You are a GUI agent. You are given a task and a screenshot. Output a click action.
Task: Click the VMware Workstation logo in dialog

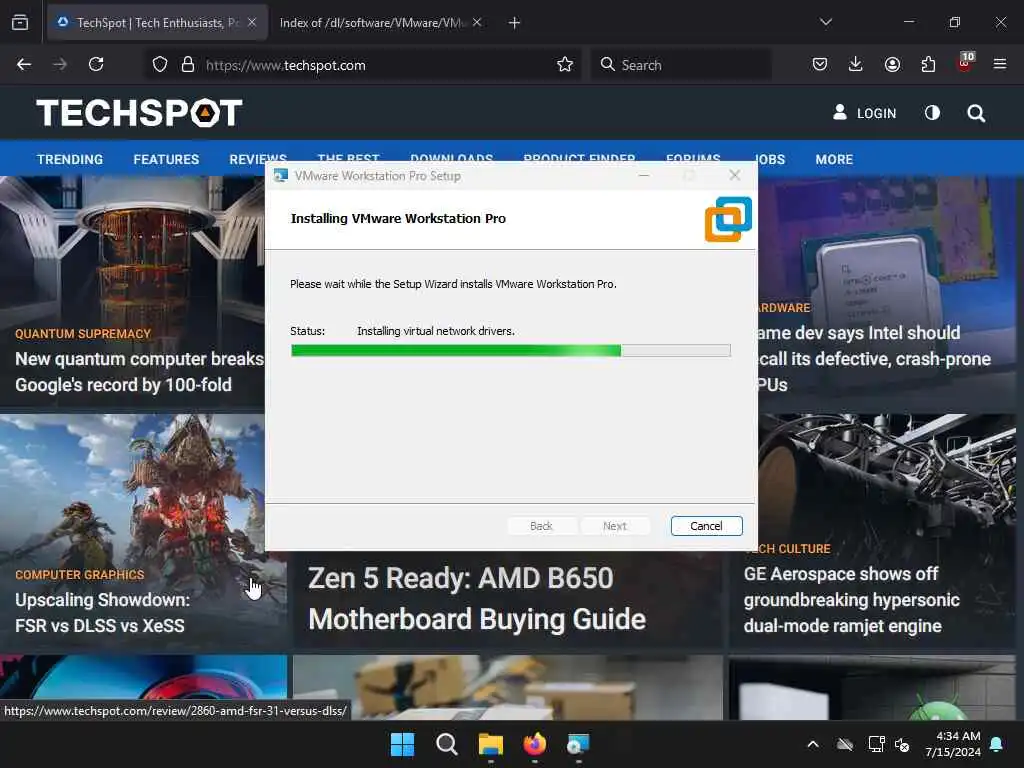(728, 219)
